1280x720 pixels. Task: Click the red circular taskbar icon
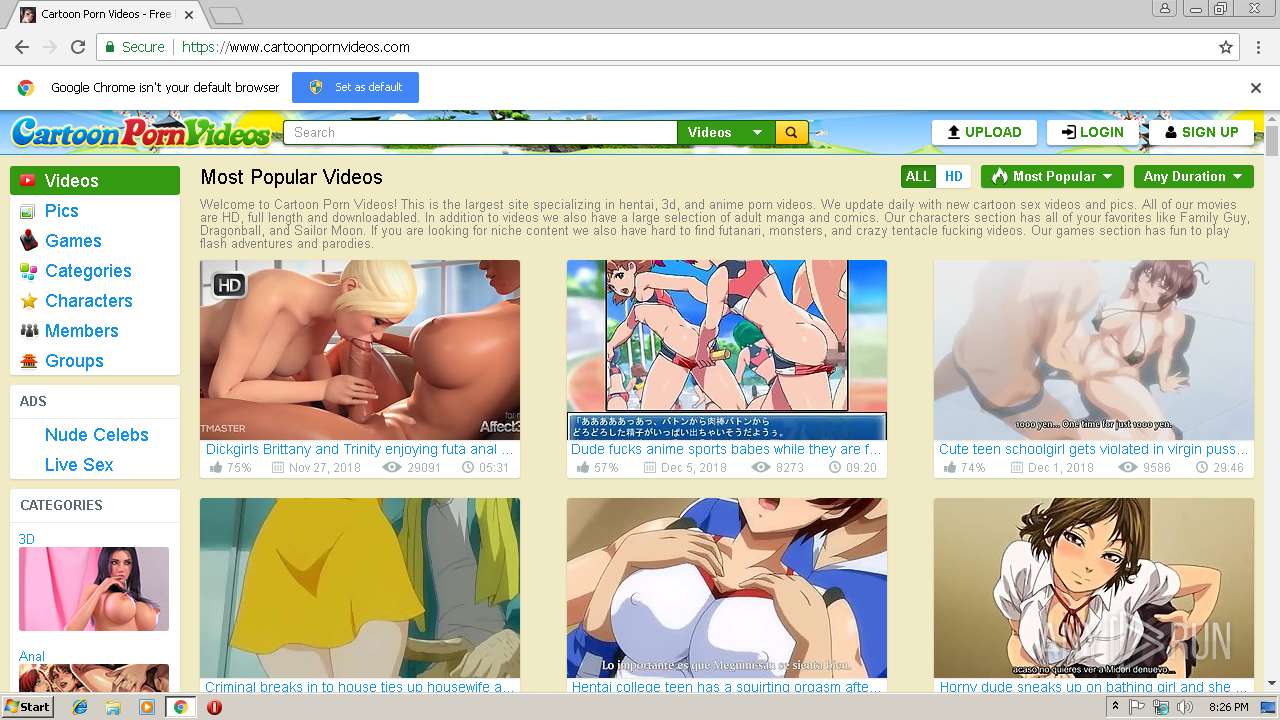(214, 707)
